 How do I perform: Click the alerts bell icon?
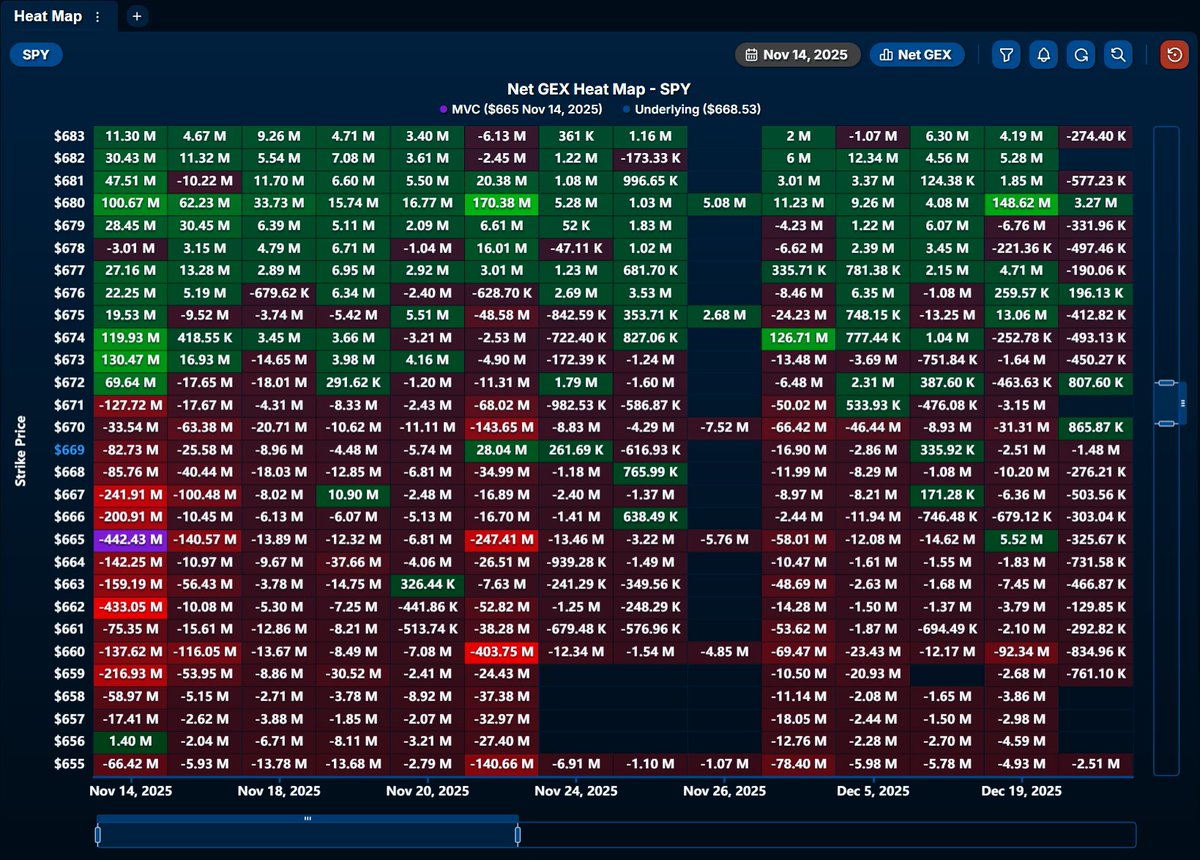[1043, 55]
